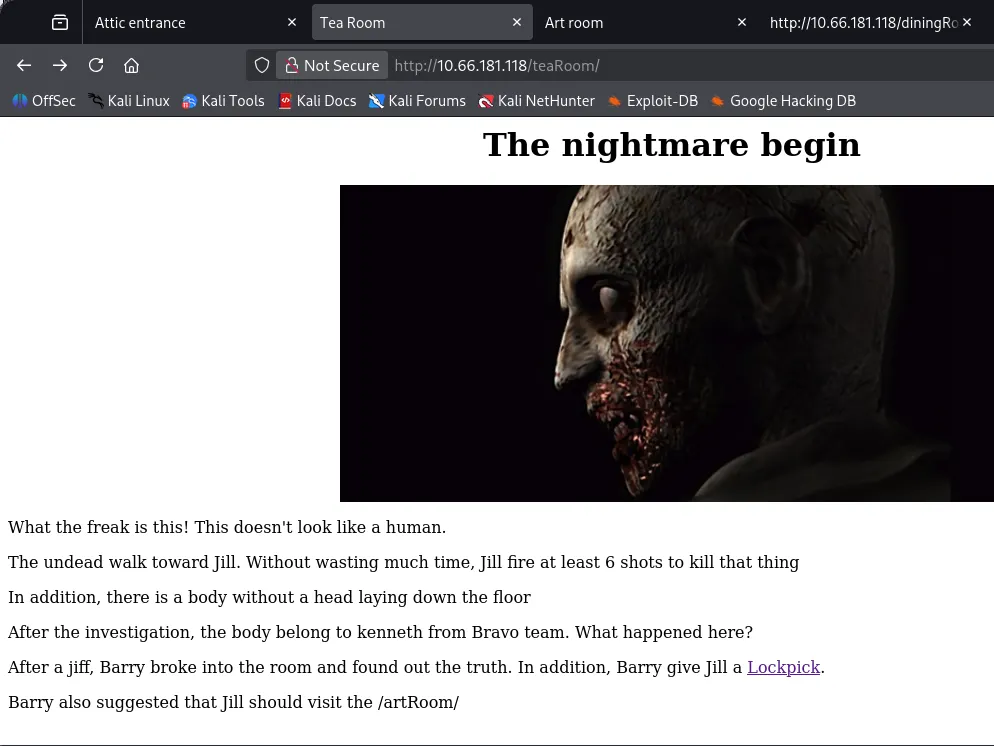Open the Kali Tools bookmark

(x=223, y=100)
